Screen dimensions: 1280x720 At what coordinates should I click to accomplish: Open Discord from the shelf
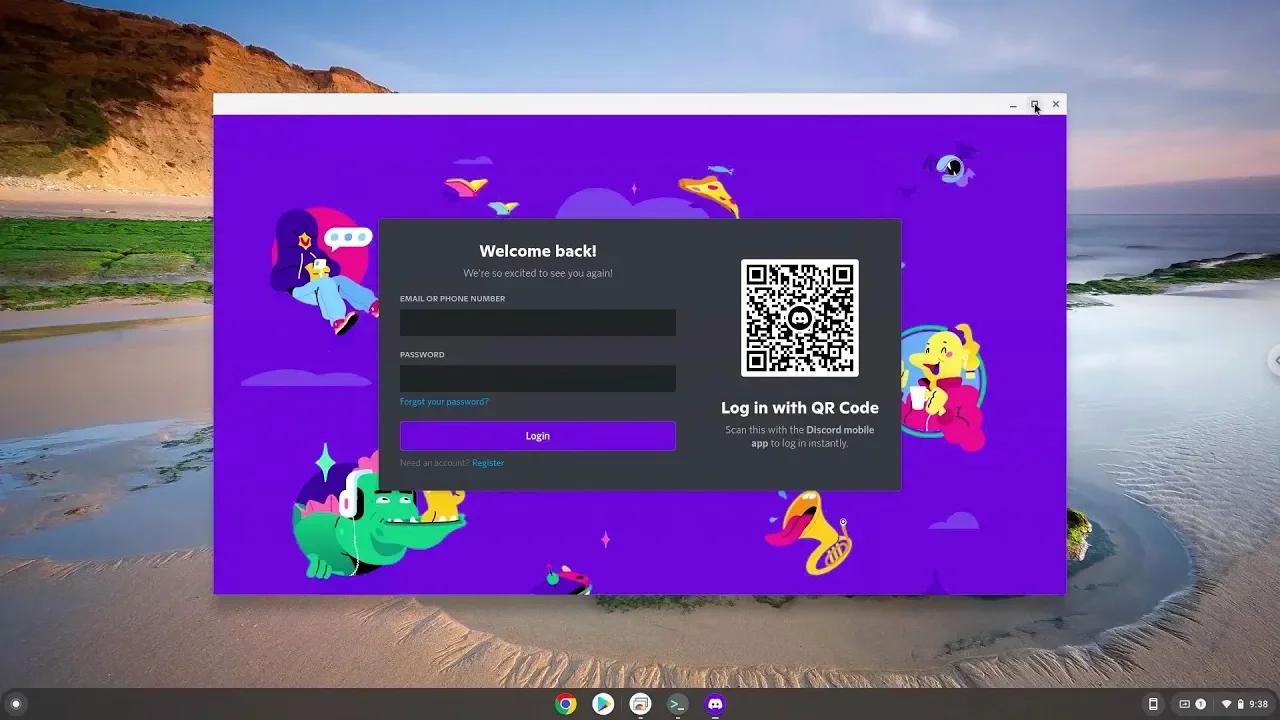point(714,703)
